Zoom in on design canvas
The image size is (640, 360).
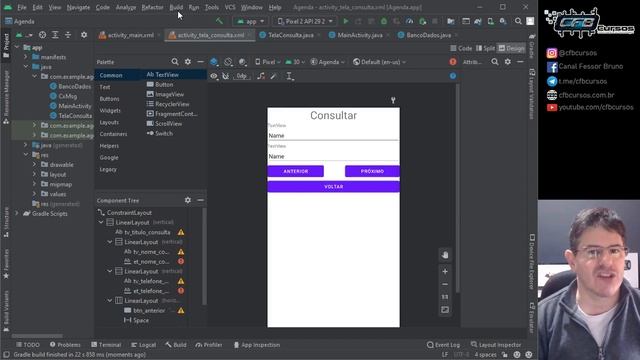(445, 271)
